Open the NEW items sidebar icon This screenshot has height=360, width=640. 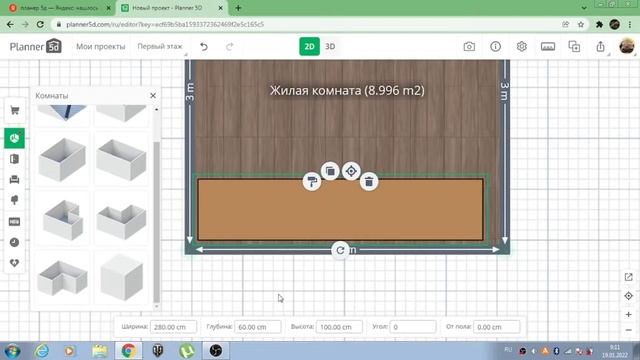pyautogui.click(x=14, y=222)
